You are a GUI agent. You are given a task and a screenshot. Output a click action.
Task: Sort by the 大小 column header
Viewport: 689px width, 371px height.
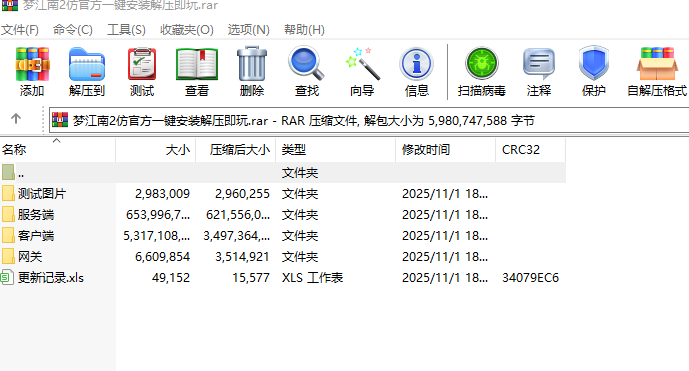tap(156, 150)
